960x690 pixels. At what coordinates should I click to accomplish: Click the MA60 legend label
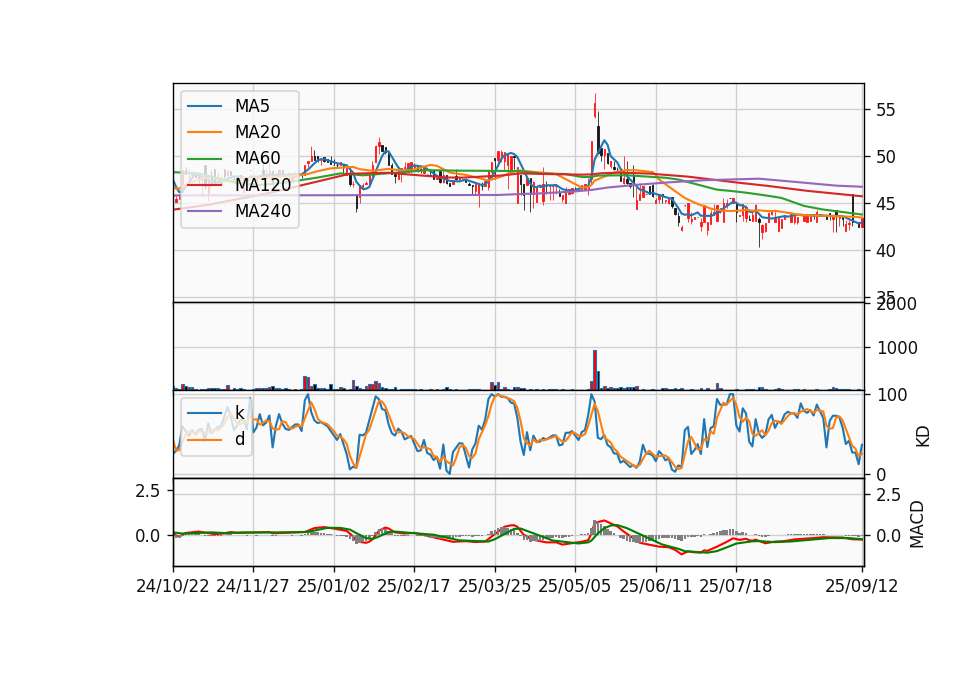258,158
